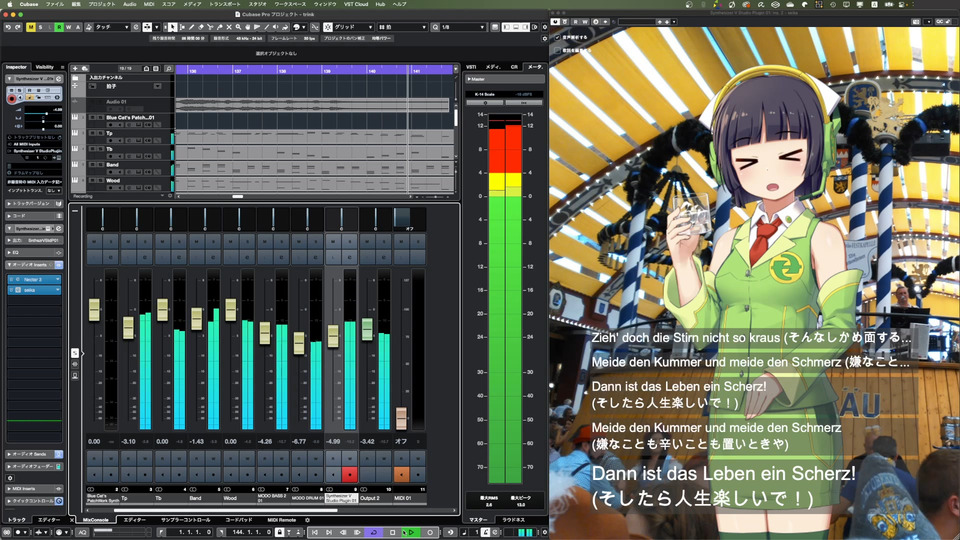The width and height of the screenshot is (960, 540).
Task: Click the seika insert slot
Action: tap(35, 290)
